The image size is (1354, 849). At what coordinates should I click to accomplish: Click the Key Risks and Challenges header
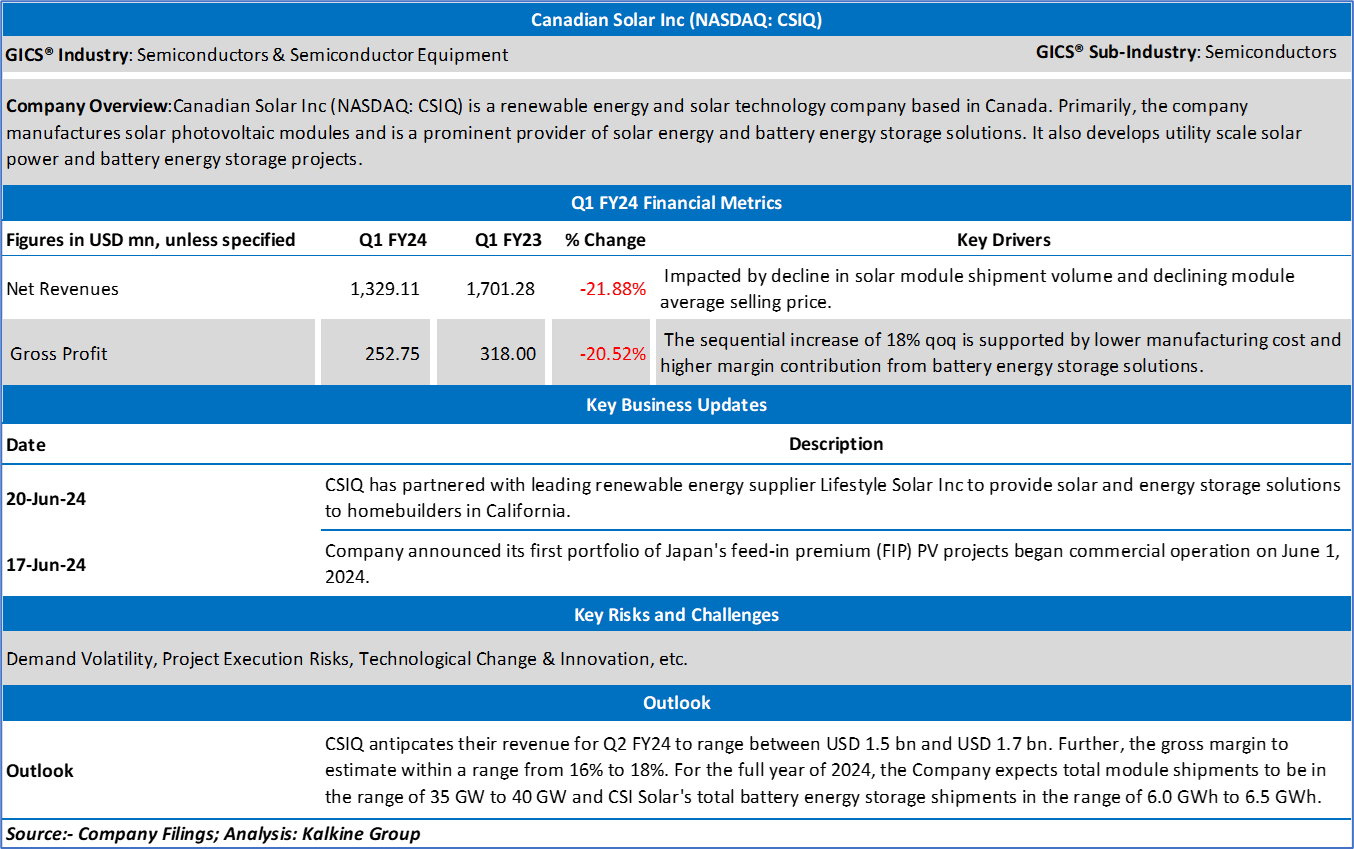(676, 615)
